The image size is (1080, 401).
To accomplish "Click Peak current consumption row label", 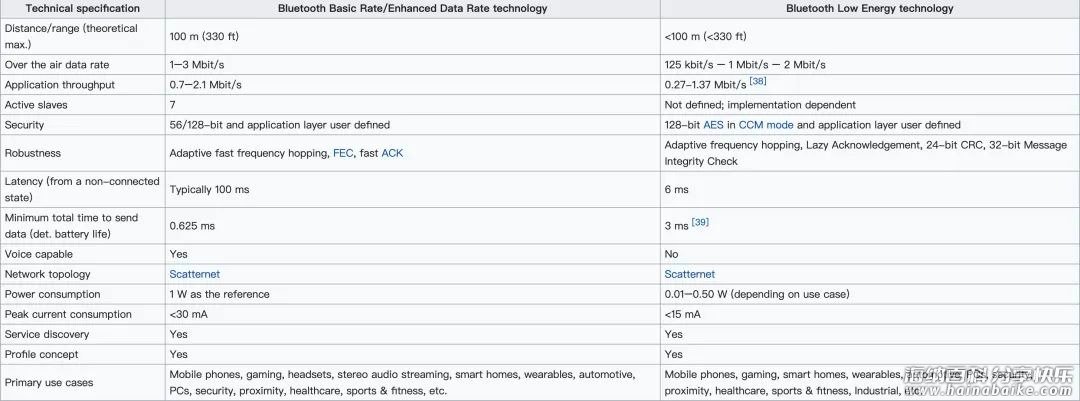I will pyautogui.click(x=68, y=314).
